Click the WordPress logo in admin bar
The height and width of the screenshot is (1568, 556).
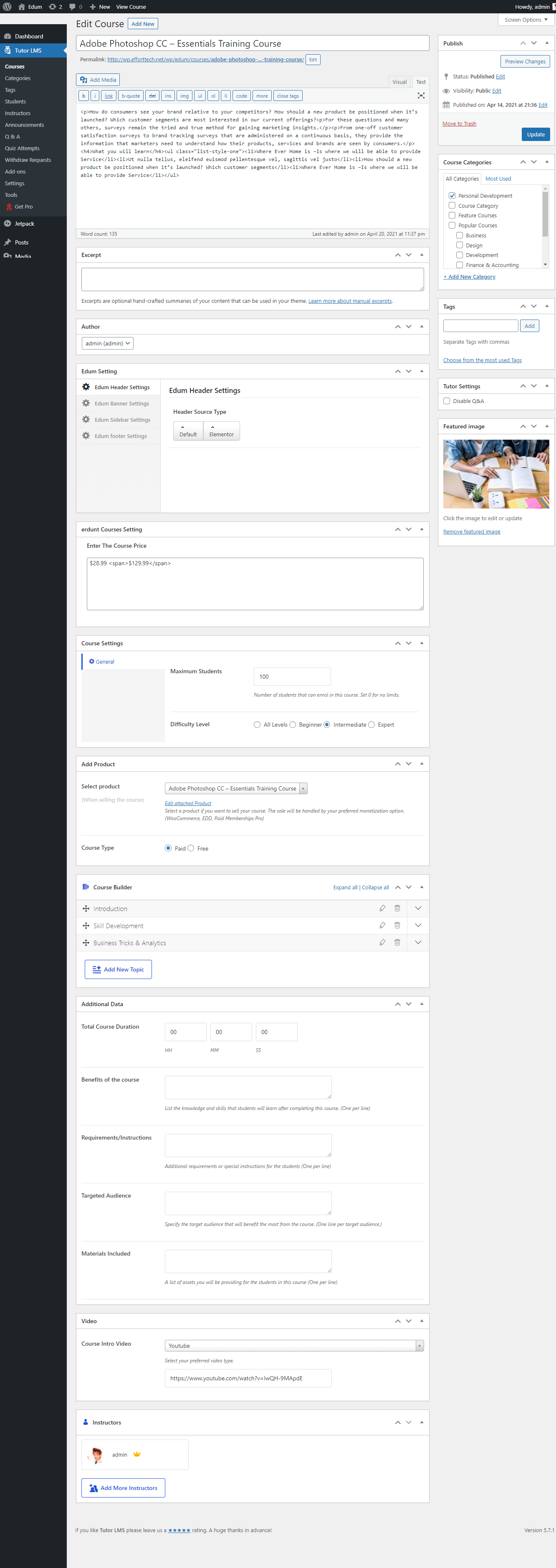(8, 7)
